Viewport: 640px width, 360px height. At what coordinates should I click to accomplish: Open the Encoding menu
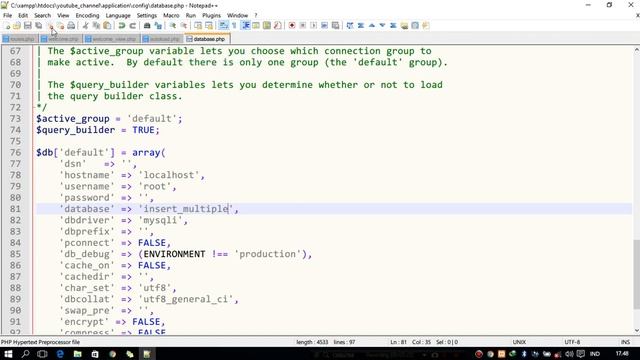point(87,16)
